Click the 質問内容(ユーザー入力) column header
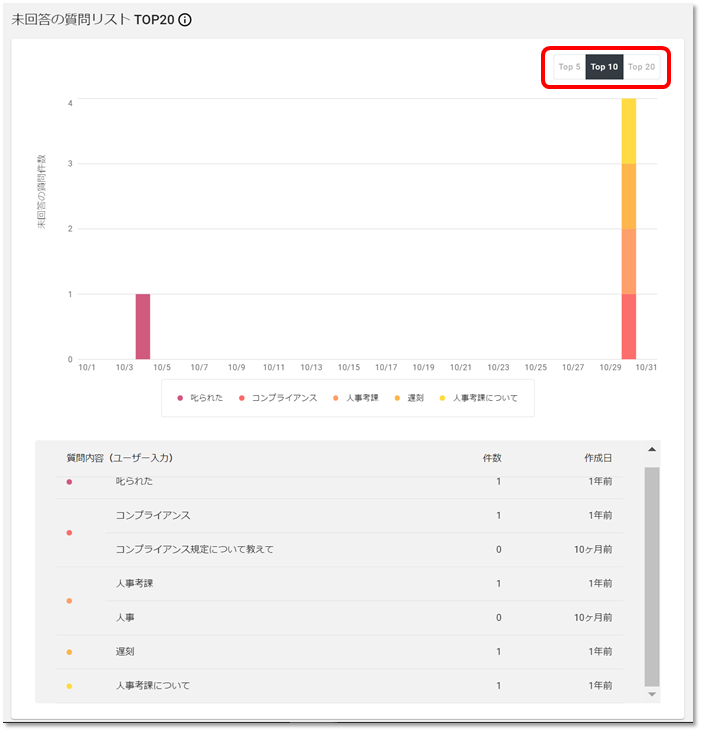The image size is (702, 732). coord(120,458)
